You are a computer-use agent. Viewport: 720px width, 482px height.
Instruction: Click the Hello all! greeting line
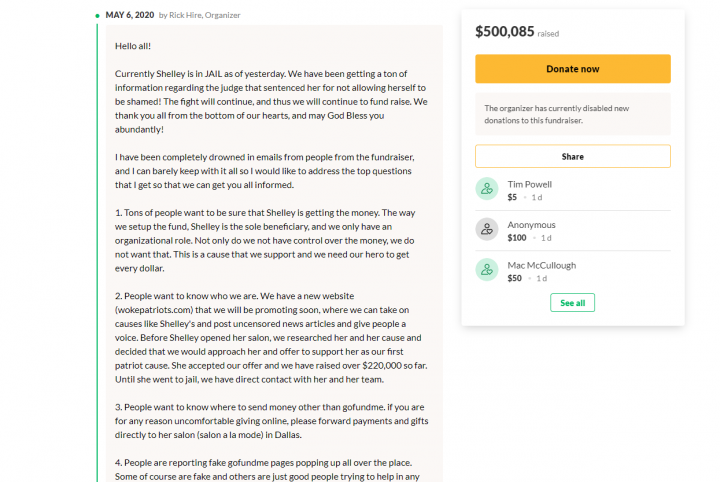133,46
